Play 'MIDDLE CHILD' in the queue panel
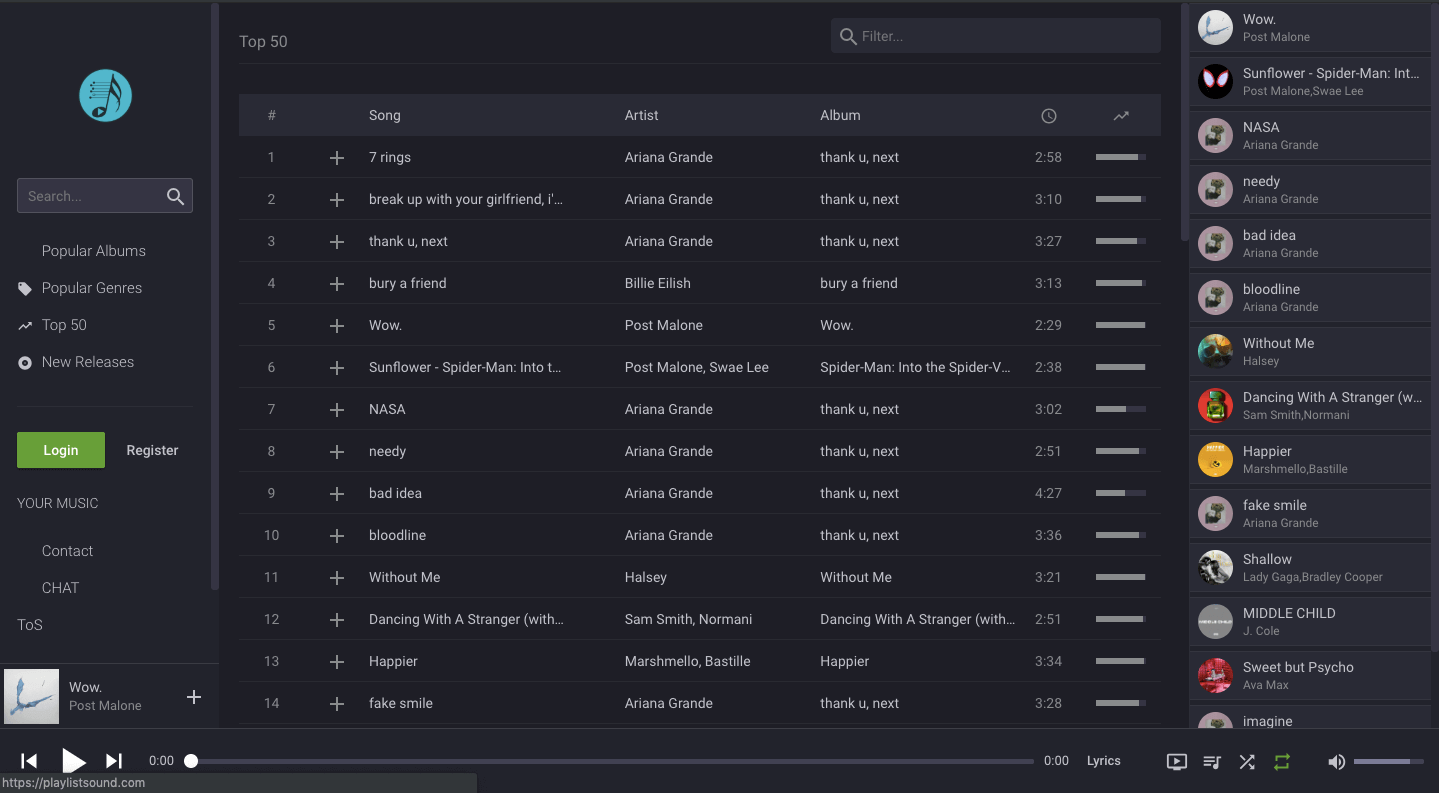The height and width of the screenshot is (793, 1439). click(1310, 621)
